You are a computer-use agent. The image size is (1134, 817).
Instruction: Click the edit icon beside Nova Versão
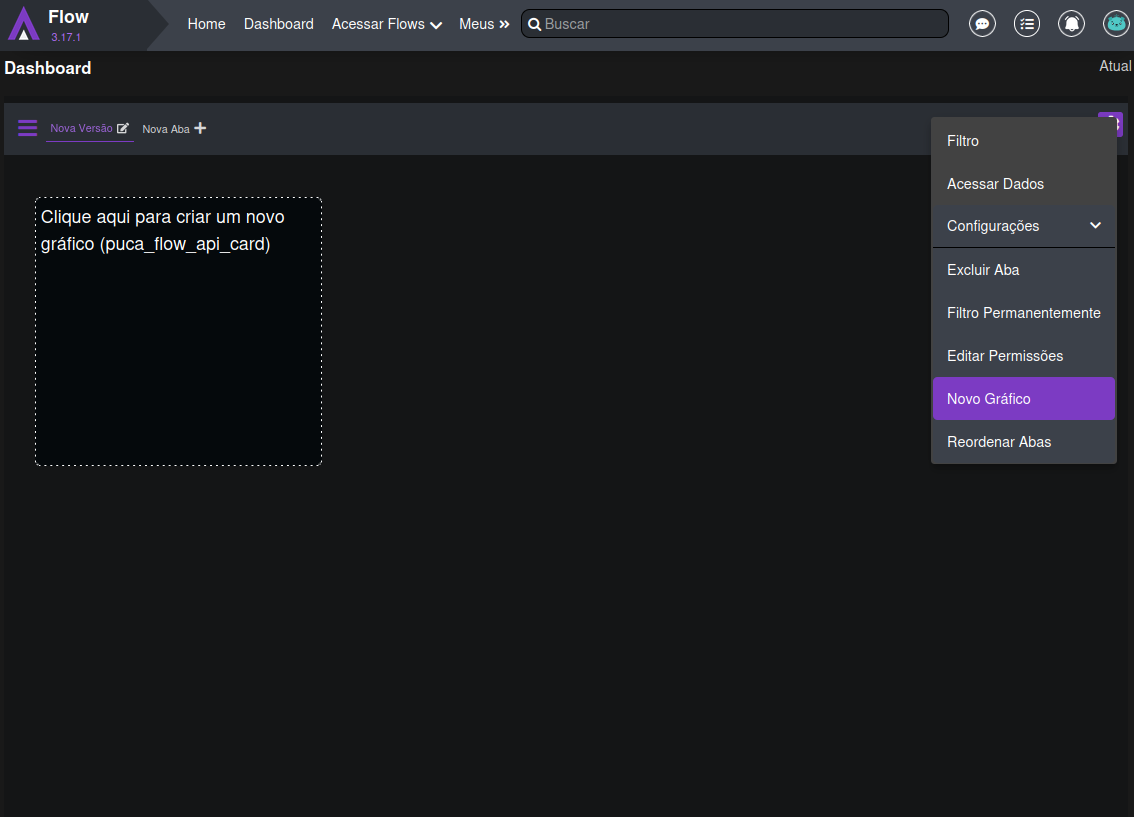pyautogui.click(x=123, y=128)
